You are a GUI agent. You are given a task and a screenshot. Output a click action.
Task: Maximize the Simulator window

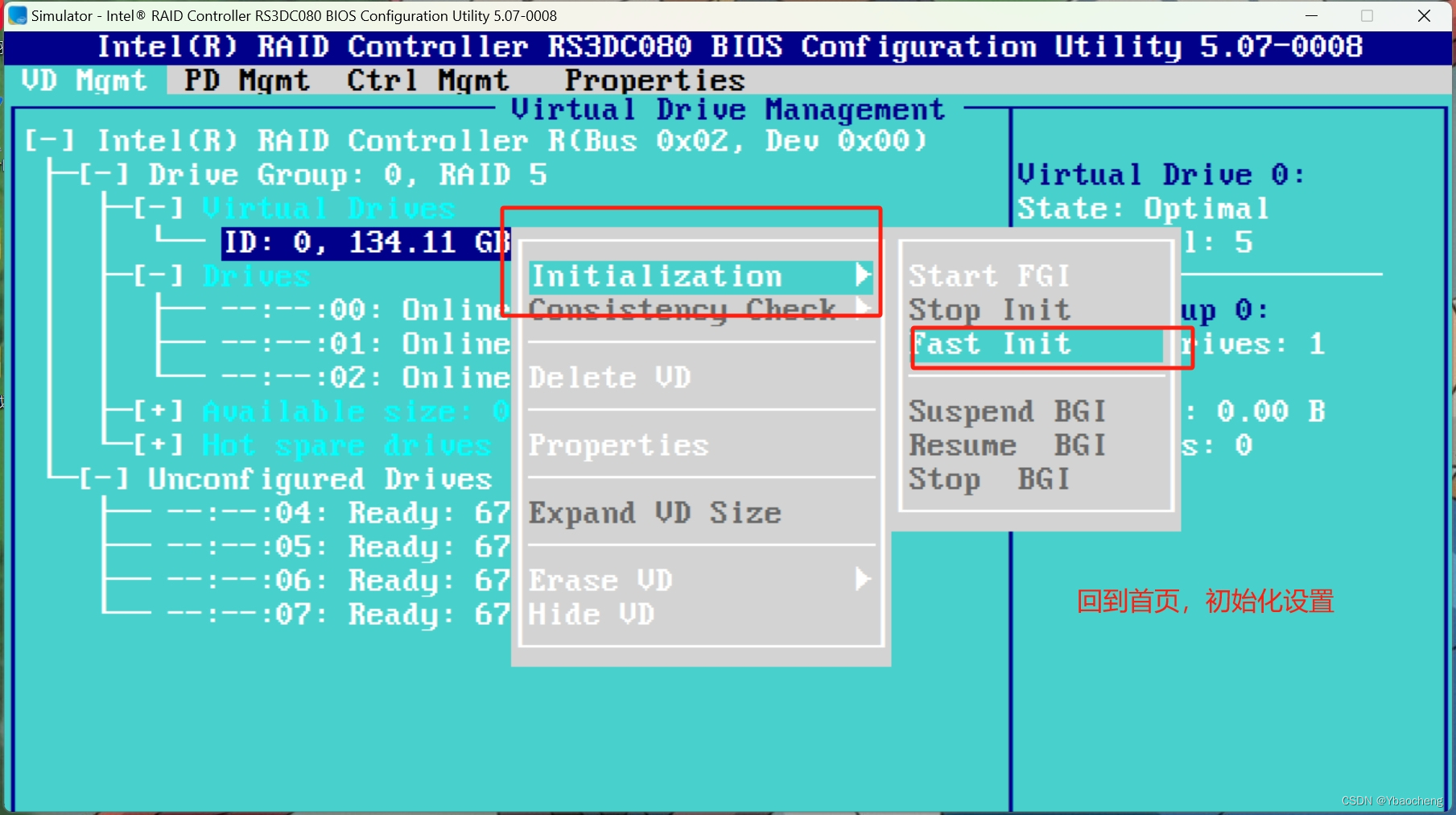click(x=1367, y=15)
